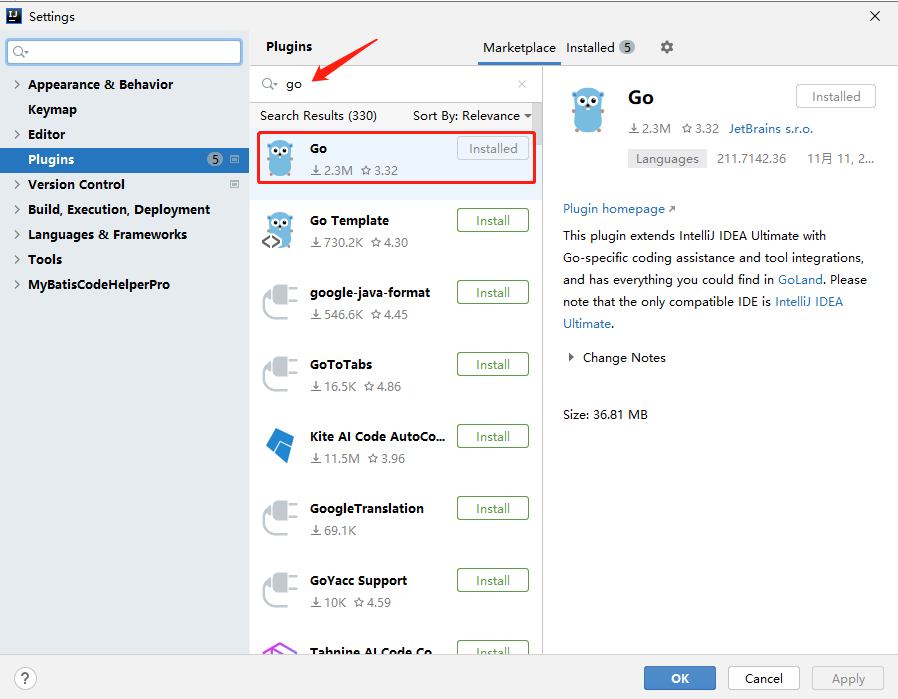Expand the Change Notes section
The width and height of the screenshot is (898, 699).
click(x=571, y=357)
